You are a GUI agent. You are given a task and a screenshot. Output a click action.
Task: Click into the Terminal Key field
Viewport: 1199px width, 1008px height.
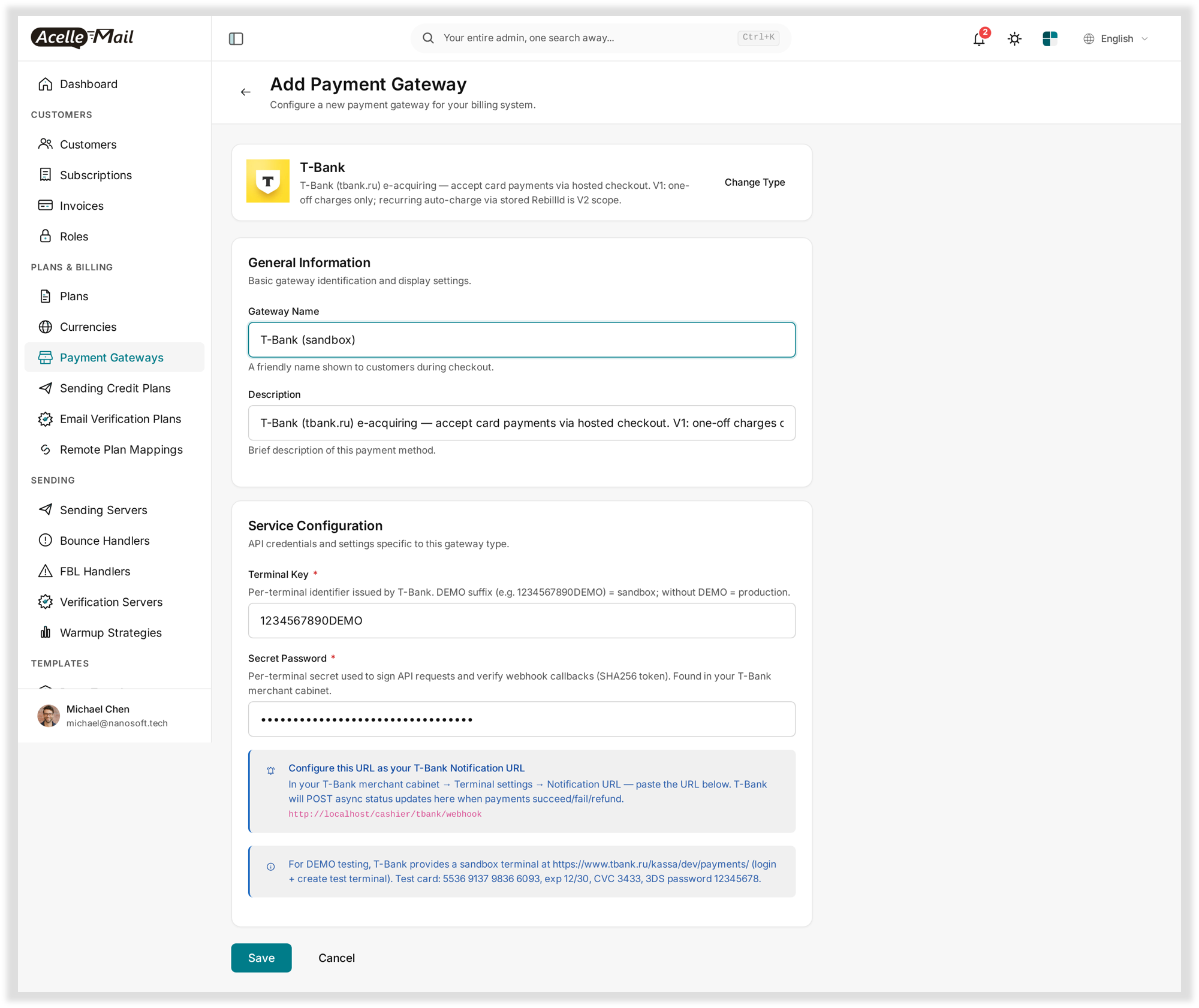point(522,621)
